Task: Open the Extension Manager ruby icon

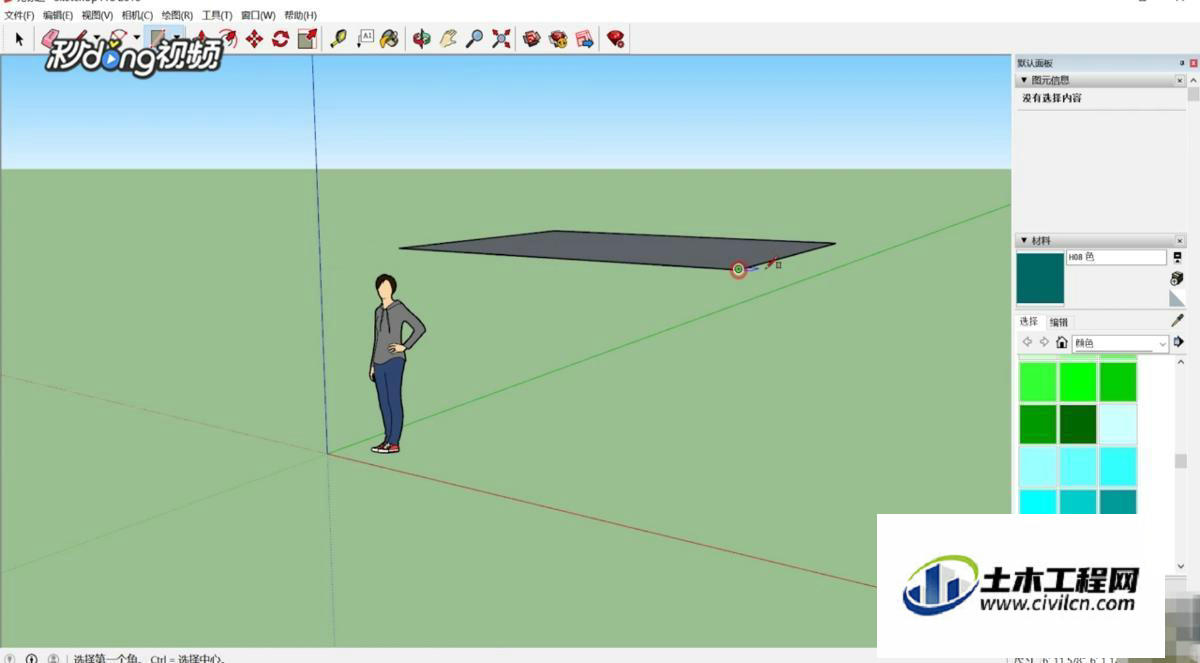Action: coord(616,39)
